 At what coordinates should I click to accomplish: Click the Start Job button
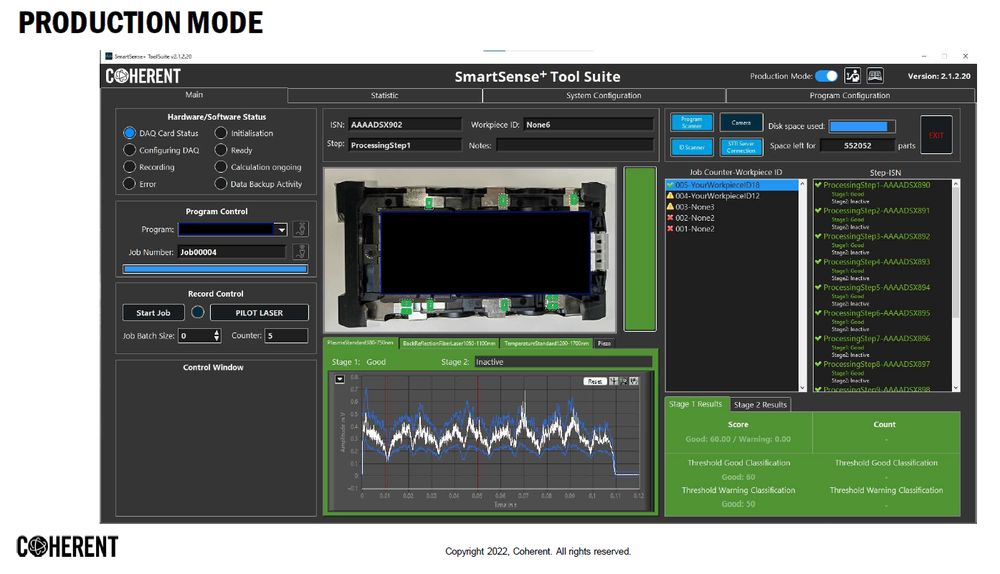click(153, 313)
